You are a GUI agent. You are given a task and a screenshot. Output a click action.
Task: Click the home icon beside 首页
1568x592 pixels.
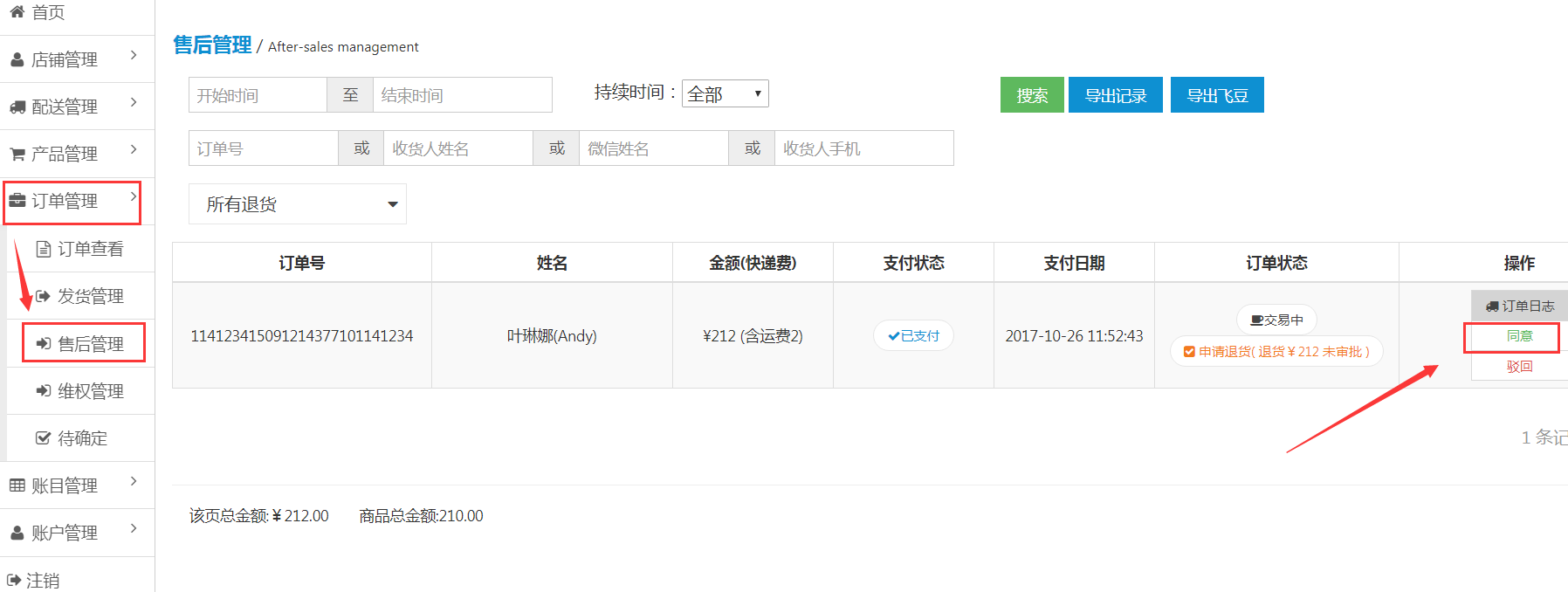point(17,11)
